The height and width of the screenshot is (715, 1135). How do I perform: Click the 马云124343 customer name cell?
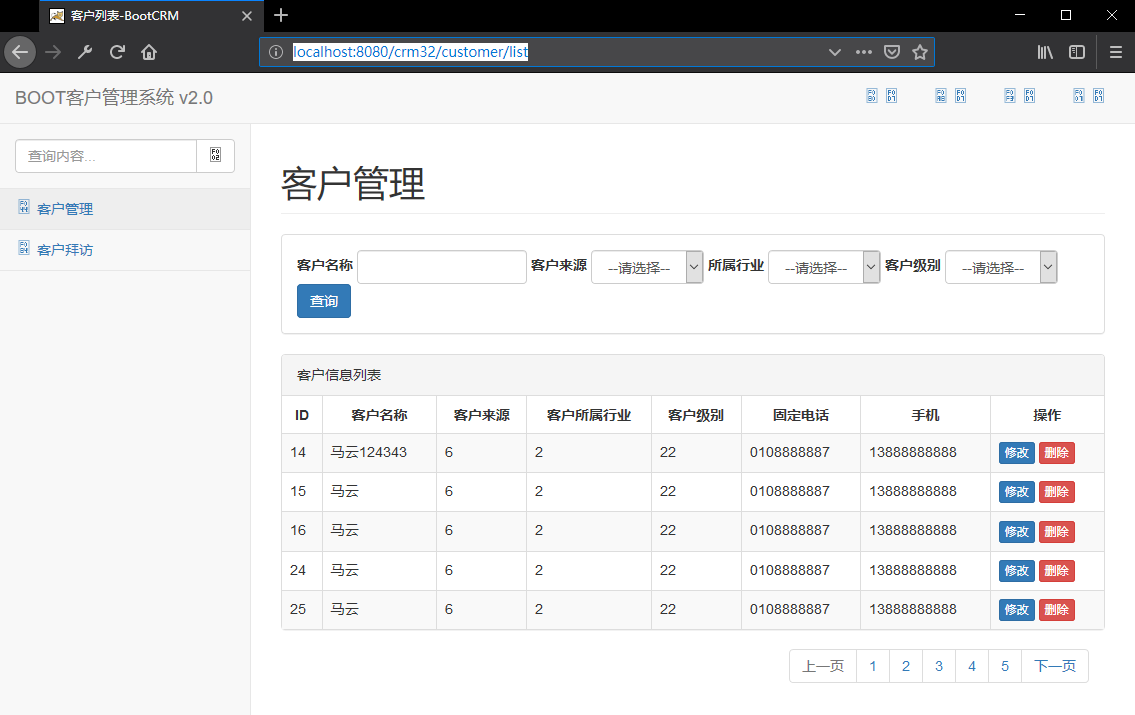tap(379, 453)
